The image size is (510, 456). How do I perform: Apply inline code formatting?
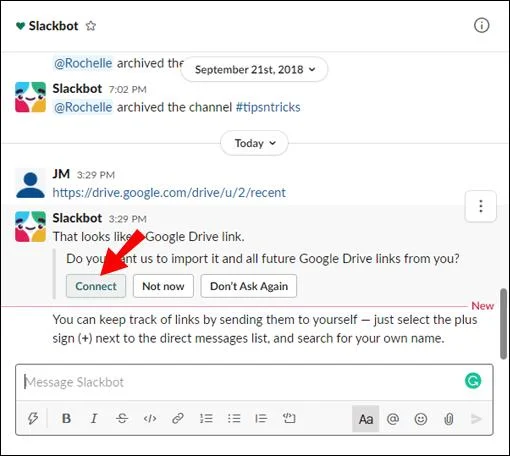[150, 418]
